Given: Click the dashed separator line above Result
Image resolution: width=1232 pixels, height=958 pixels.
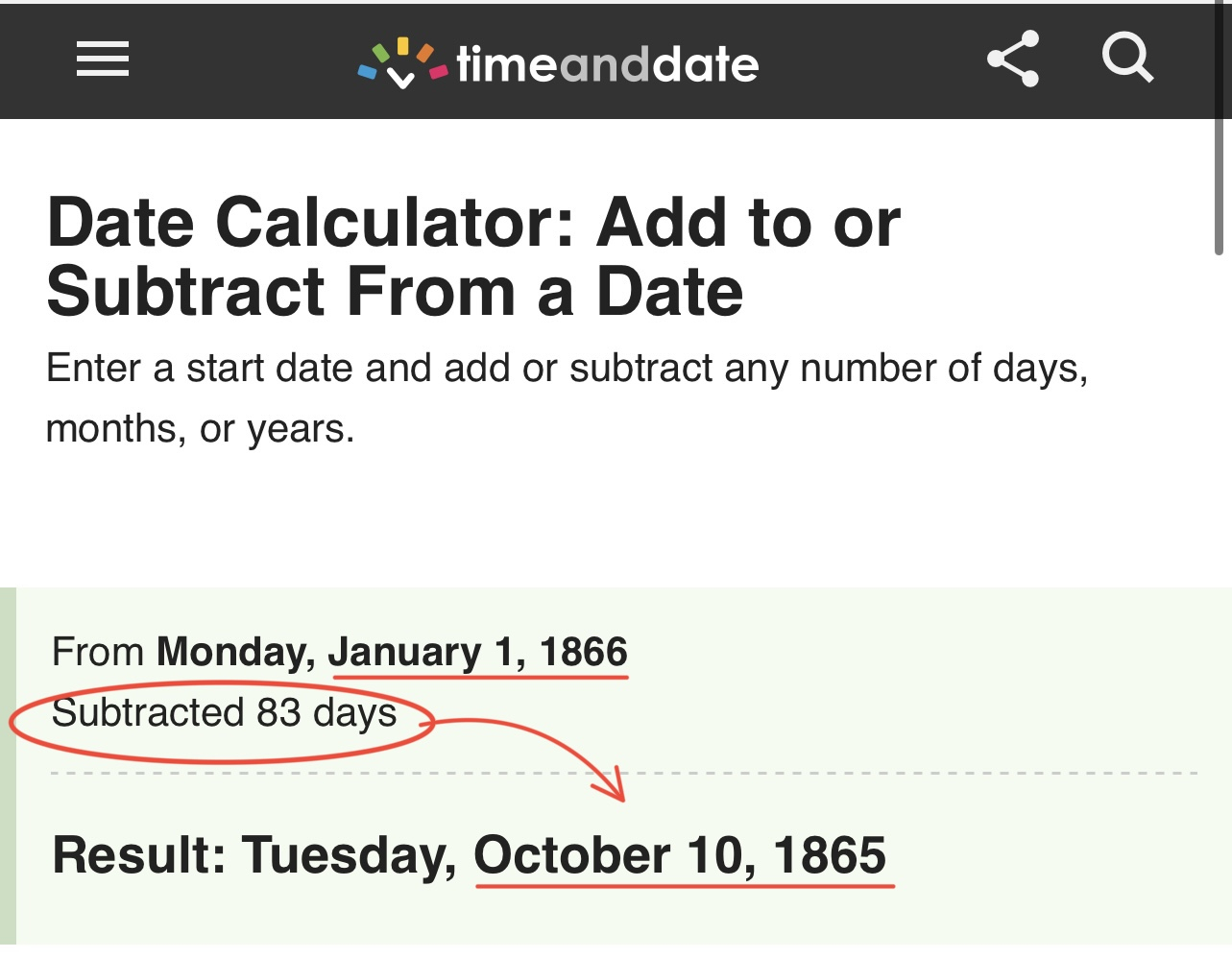Looking at the screenshot, I should click(864, 773).
